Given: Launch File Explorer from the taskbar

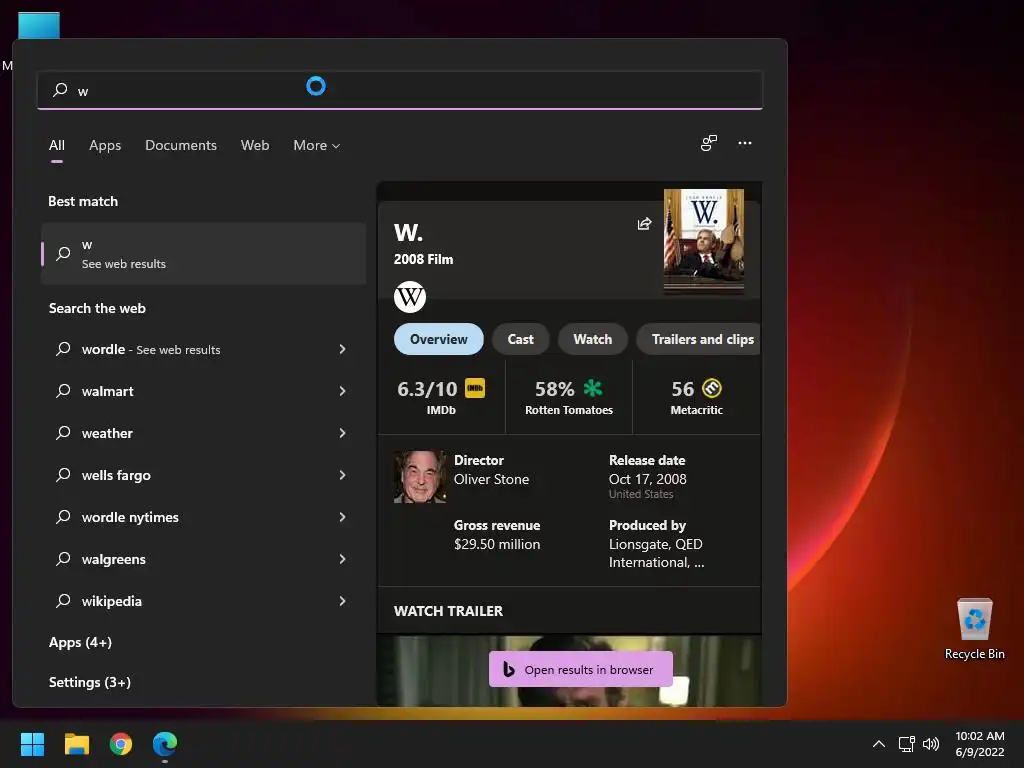Looking at the screenshot, I should [x=77, y=744].
